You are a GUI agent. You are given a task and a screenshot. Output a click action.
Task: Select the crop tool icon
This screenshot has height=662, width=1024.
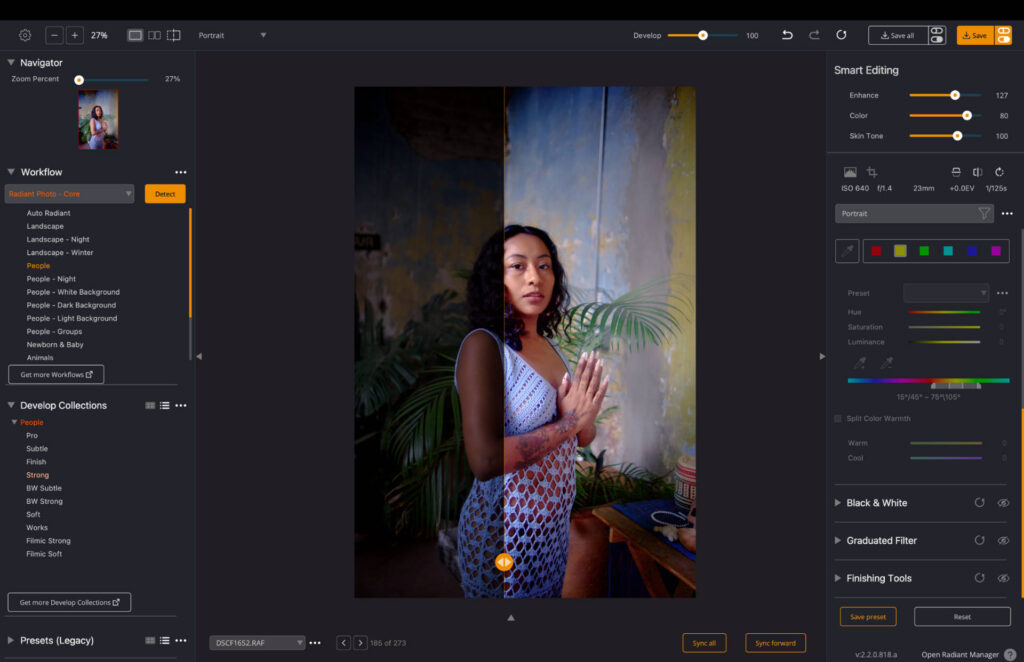[872, 172]
